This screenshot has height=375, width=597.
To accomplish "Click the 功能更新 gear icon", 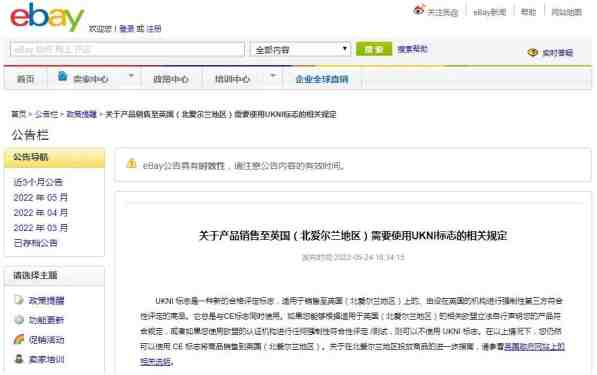I will point(19,319).
